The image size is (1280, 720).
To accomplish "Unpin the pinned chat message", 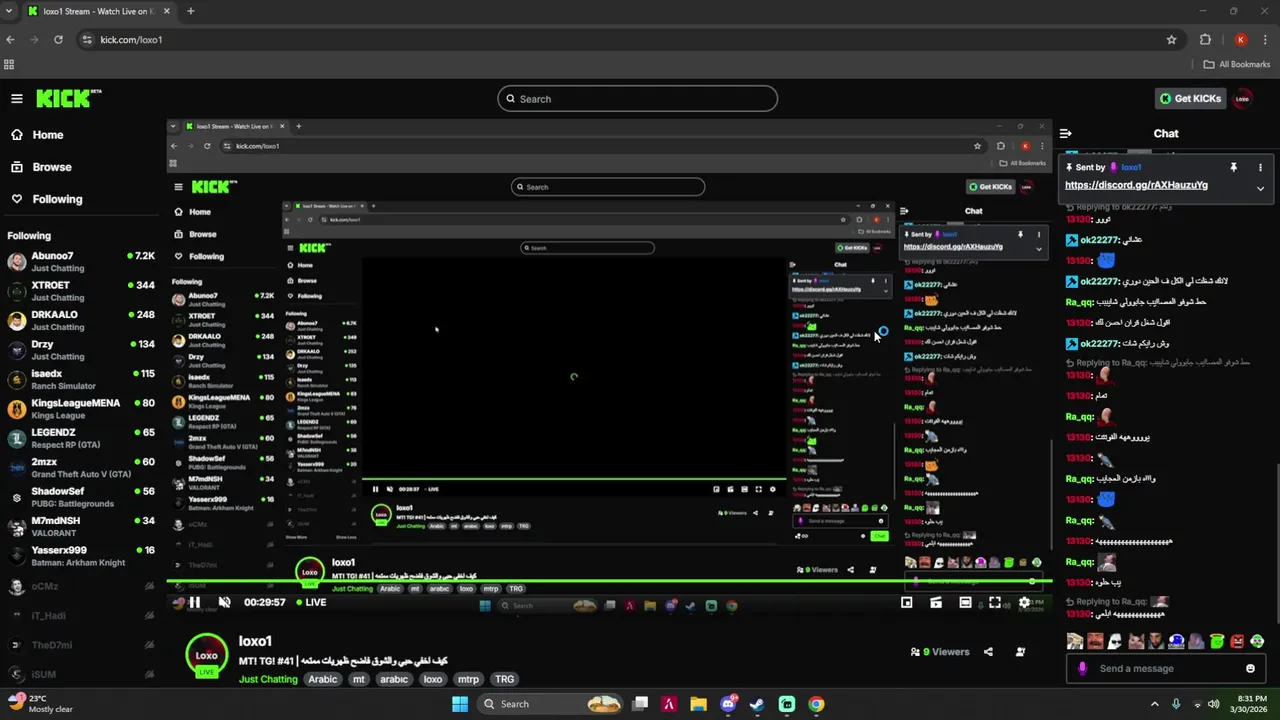I will click(x=1233, y=167).
